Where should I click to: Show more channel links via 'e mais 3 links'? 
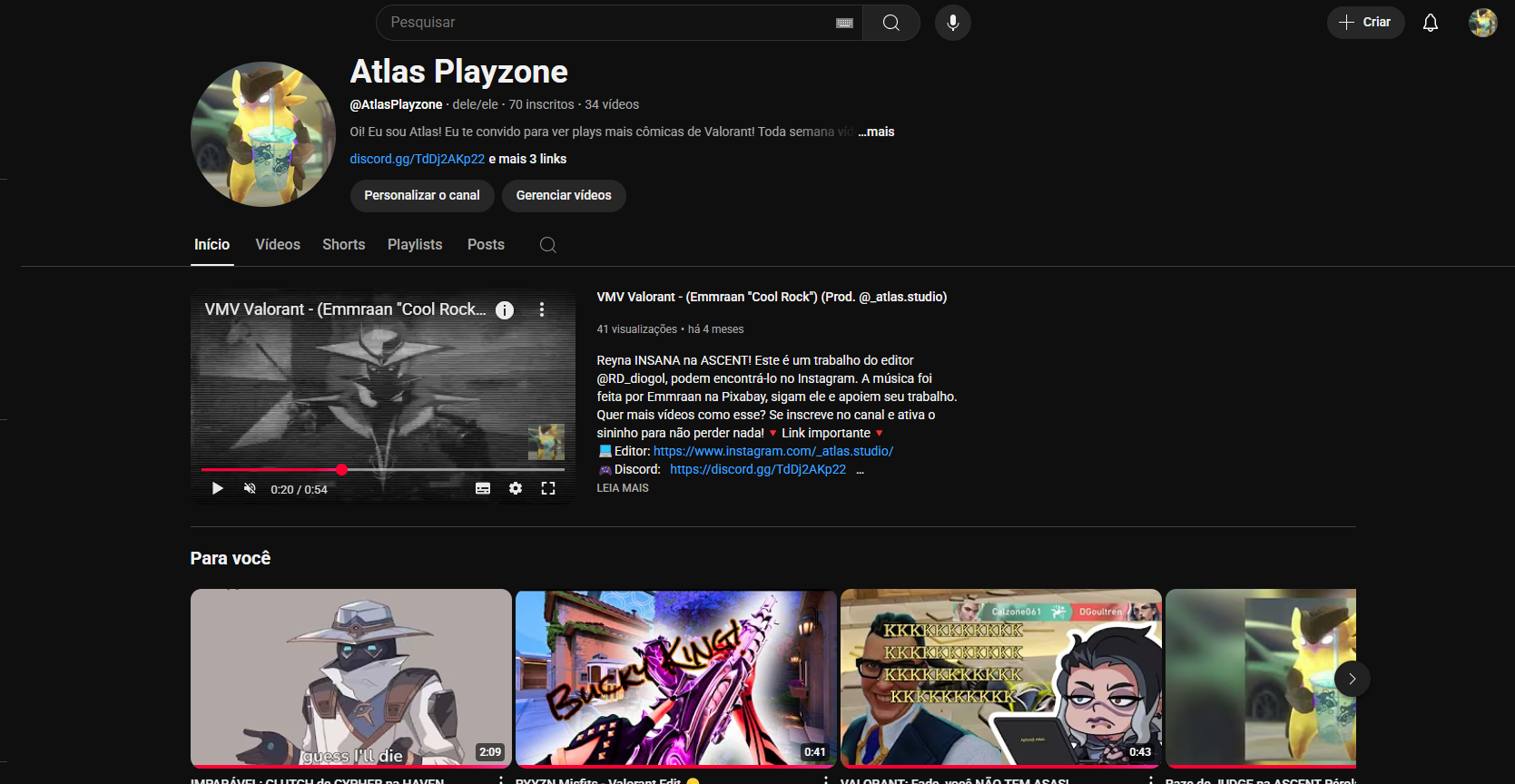(x=527, y=159)
